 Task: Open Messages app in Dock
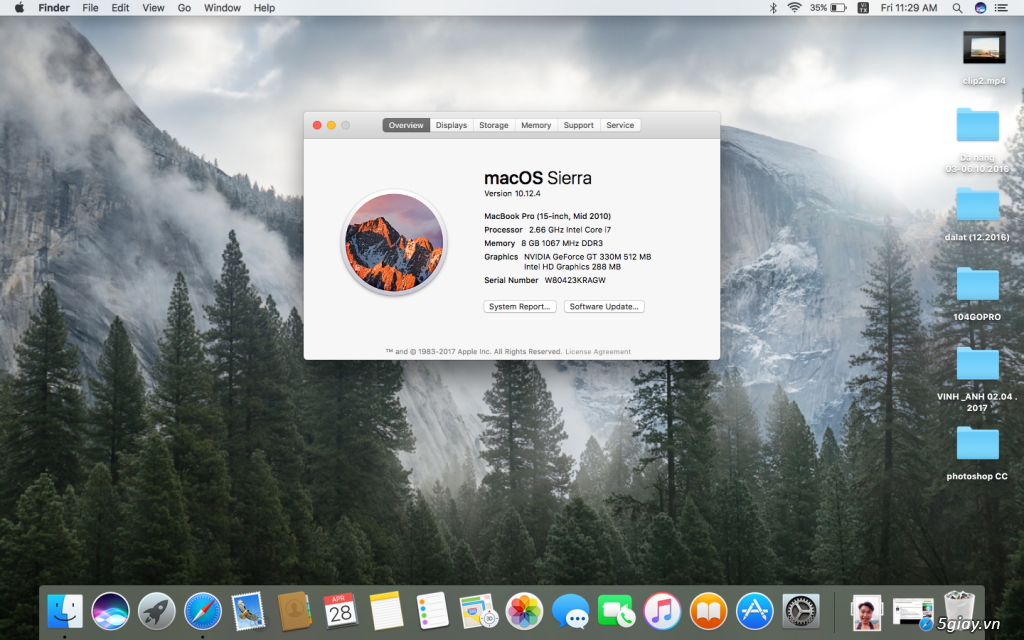570,611
